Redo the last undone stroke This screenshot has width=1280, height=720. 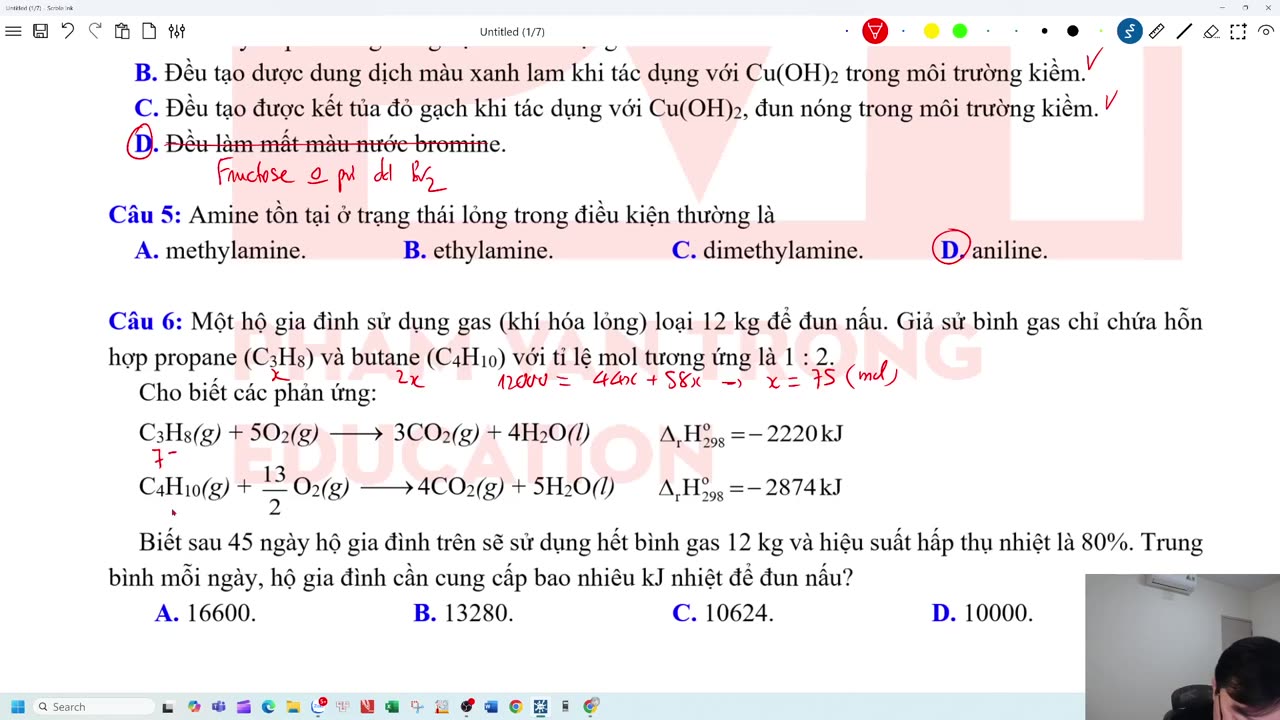(x=95, y=31)
